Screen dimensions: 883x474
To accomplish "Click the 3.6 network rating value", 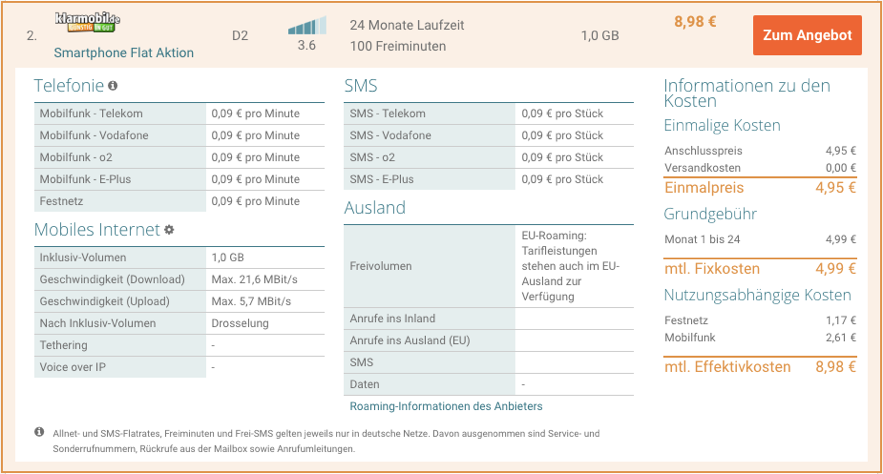I will pyautogui.click(x=307, y=45).
